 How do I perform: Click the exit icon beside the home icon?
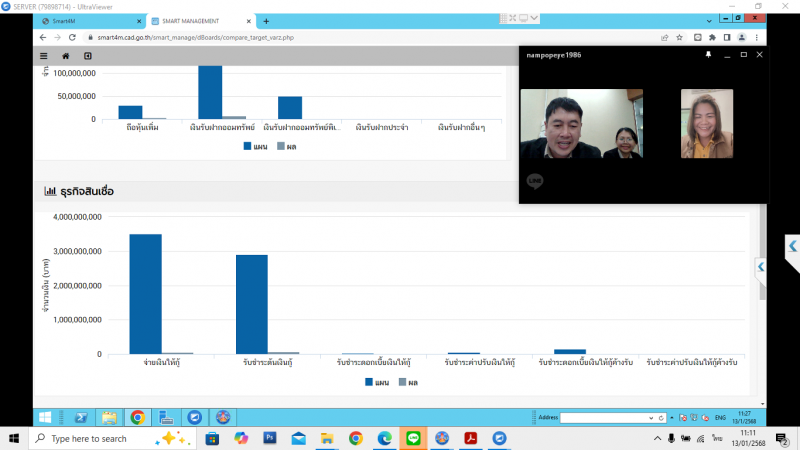click(x=88, y=56)
